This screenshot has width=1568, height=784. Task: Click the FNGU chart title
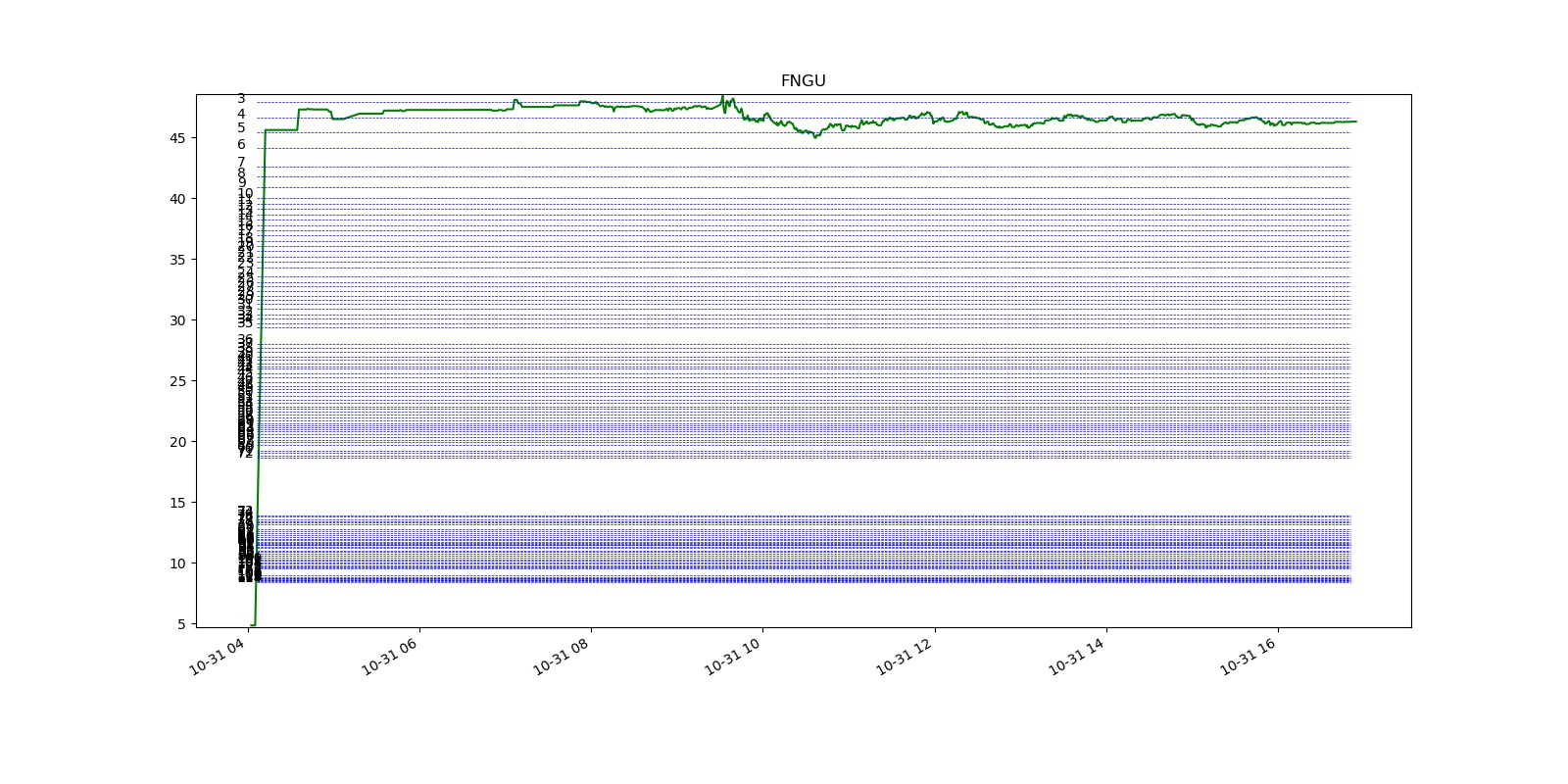pos(803,81)
